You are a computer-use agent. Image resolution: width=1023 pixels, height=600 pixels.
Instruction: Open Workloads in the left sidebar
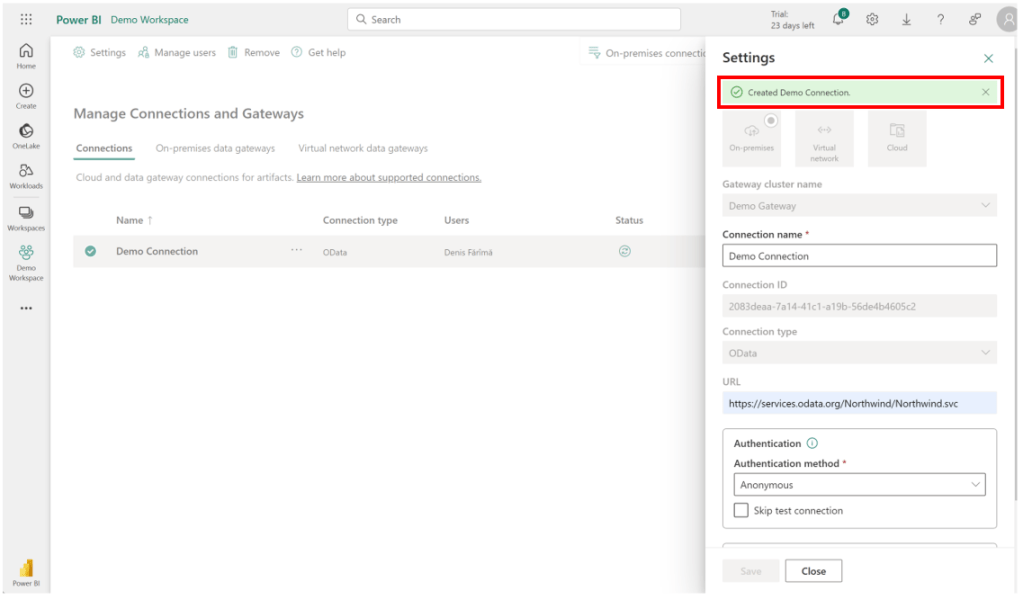coord(26,175)
